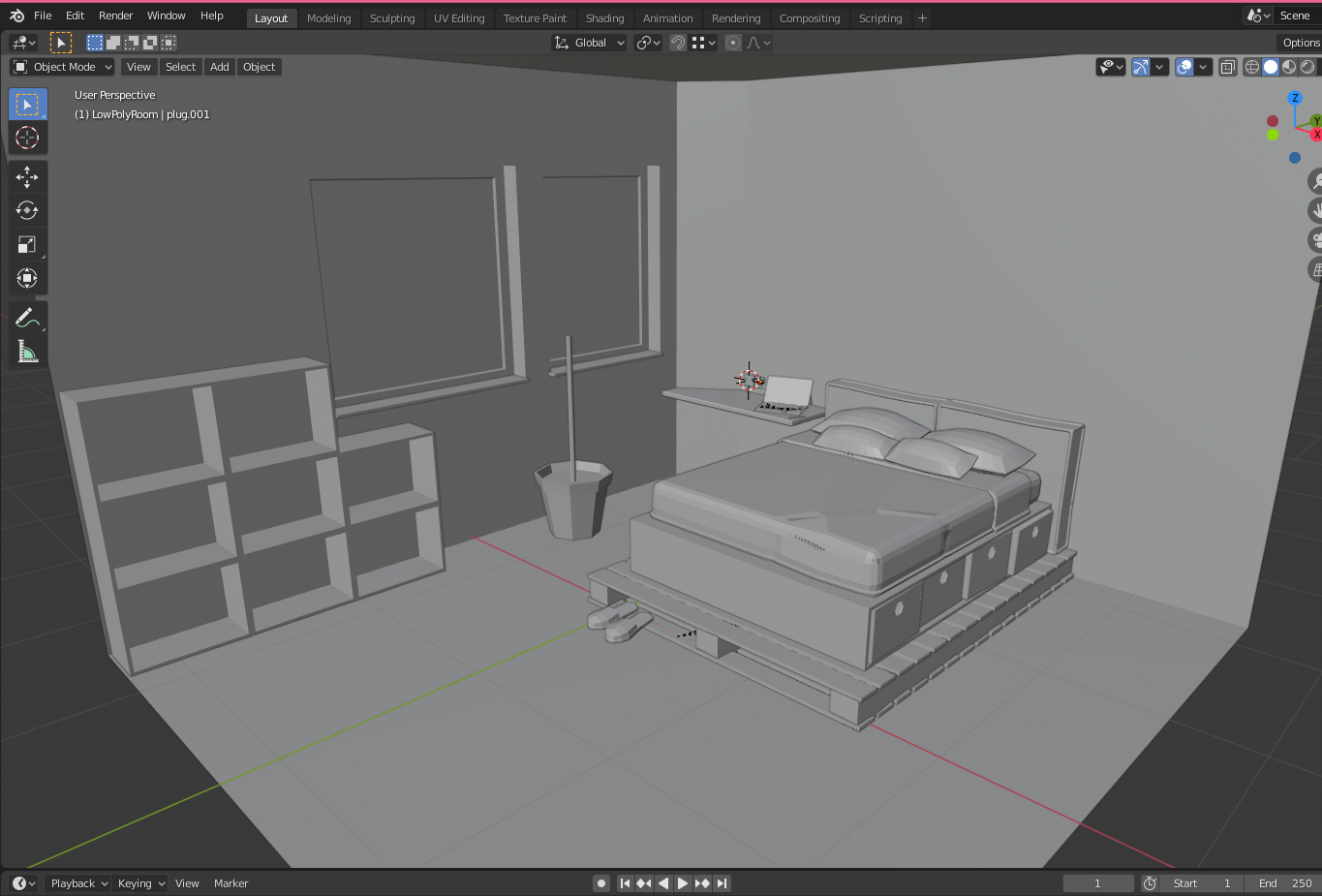Open the Global transform orientation dropdown
1322x896 pixels.
pyautogui.click(x=588, y=43)
